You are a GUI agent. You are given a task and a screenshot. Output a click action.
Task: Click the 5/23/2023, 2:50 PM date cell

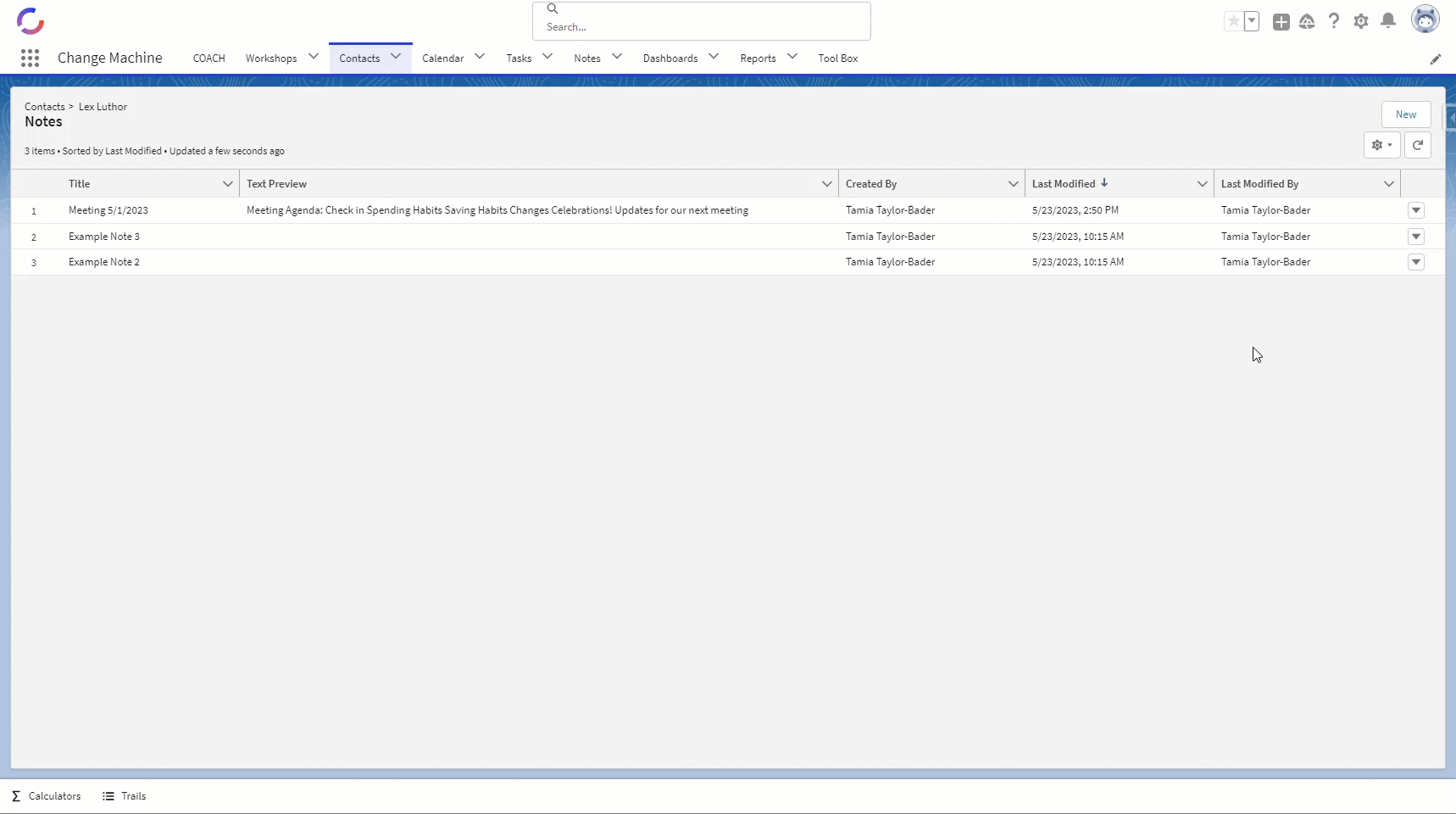(1075, 210)
